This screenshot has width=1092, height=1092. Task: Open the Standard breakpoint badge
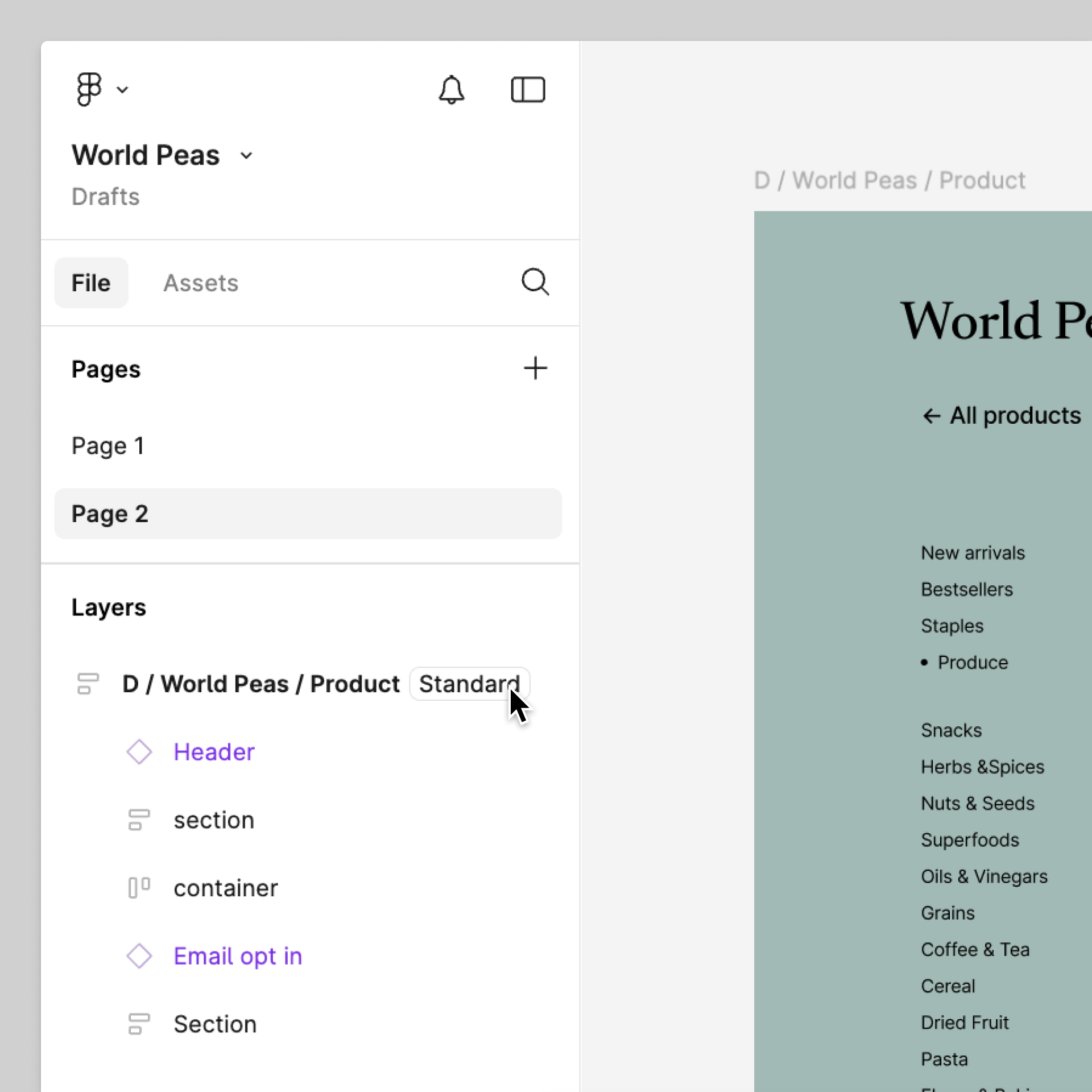[x=469, y=684]
